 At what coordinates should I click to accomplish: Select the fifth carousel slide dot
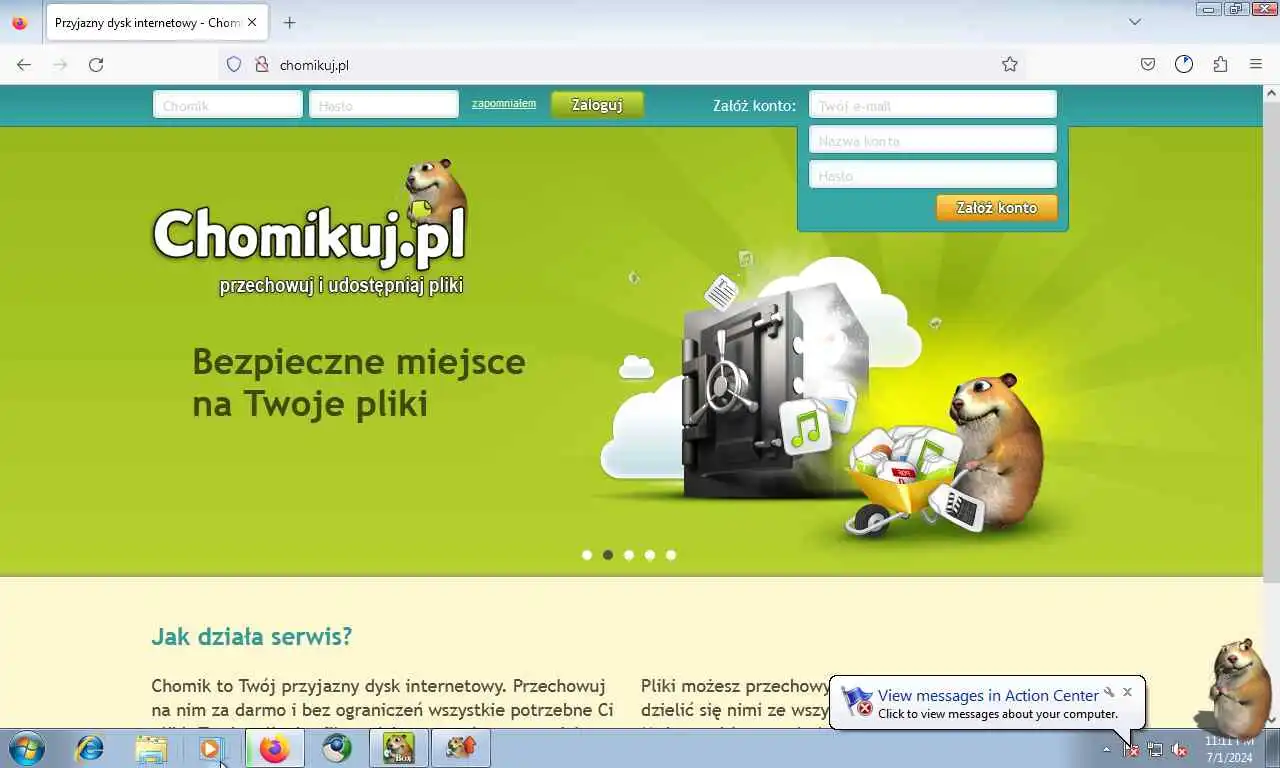pos(671,555)
